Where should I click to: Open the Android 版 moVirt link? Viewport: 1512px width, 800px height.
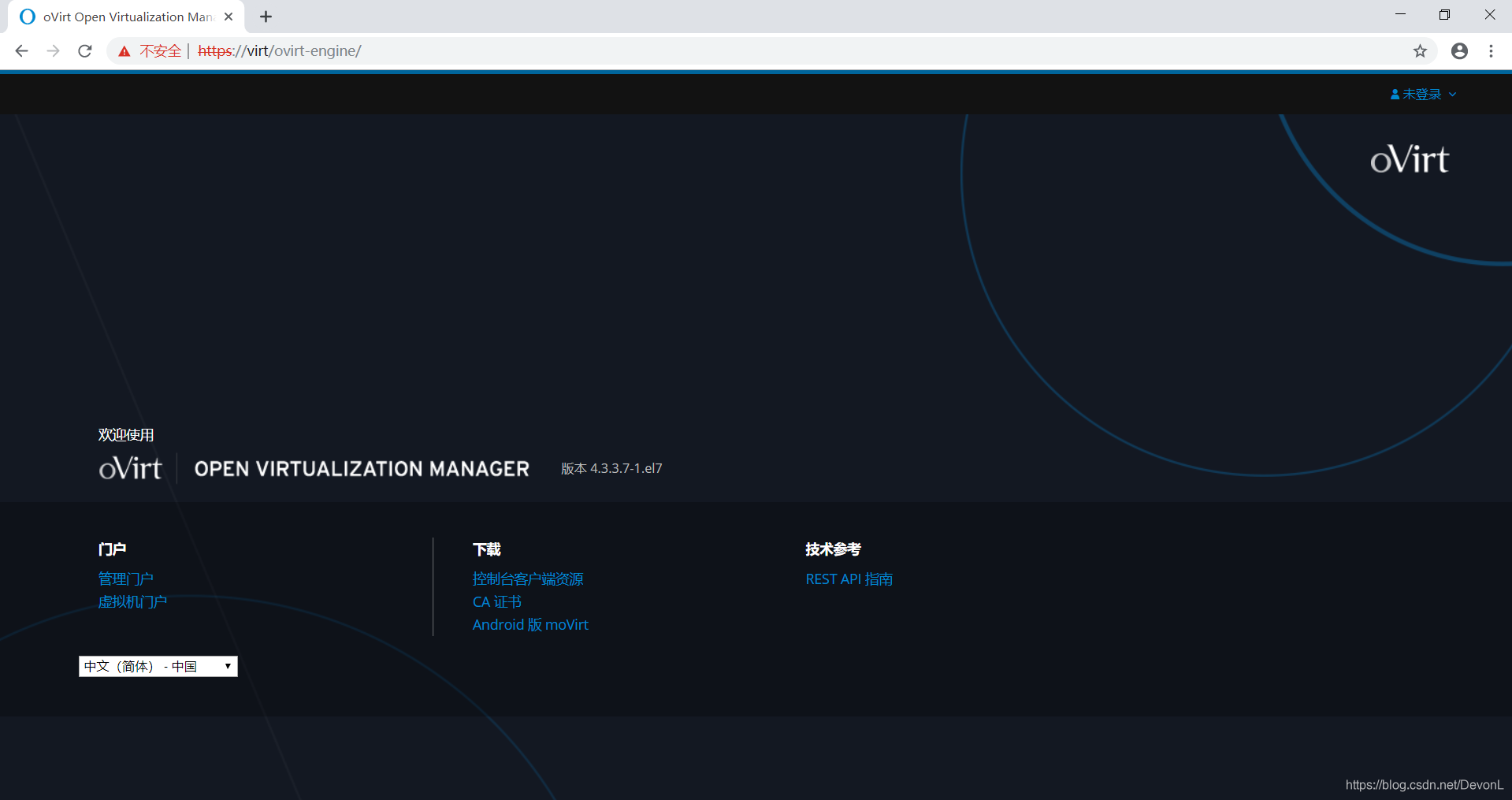[530, 625]
